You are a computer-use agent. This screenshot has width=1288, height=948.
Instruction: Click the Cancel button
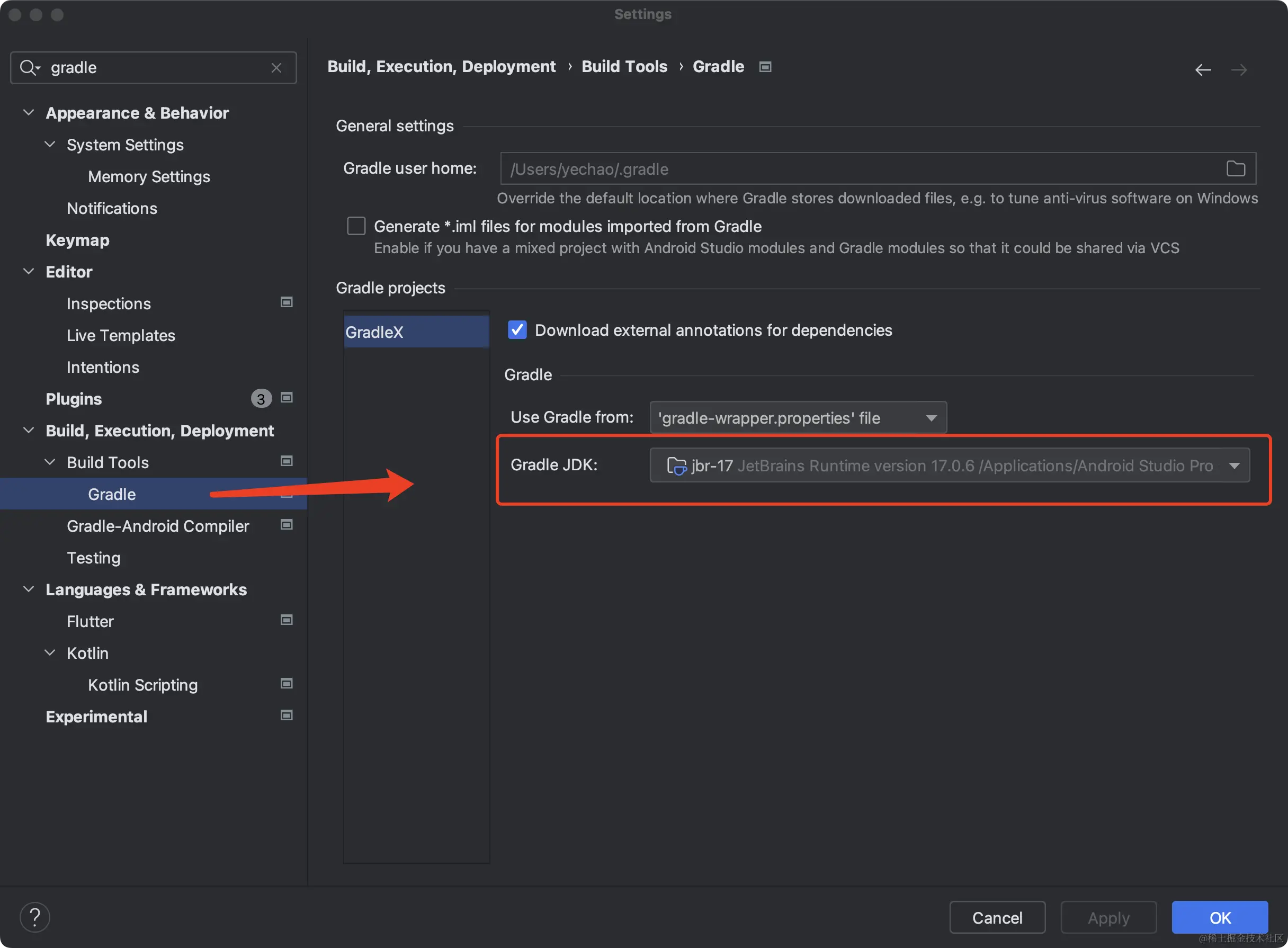tap(997, 918)
